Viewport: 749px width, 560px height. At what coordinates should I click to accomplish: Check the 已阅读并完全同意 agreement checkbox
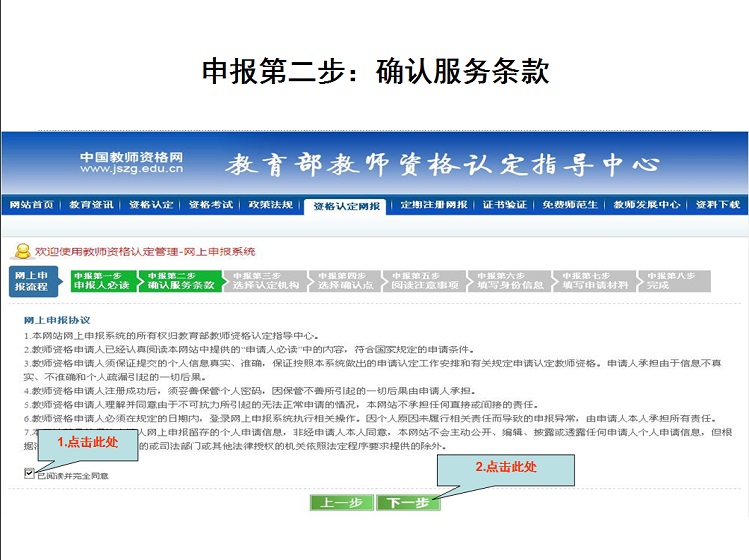29,474
